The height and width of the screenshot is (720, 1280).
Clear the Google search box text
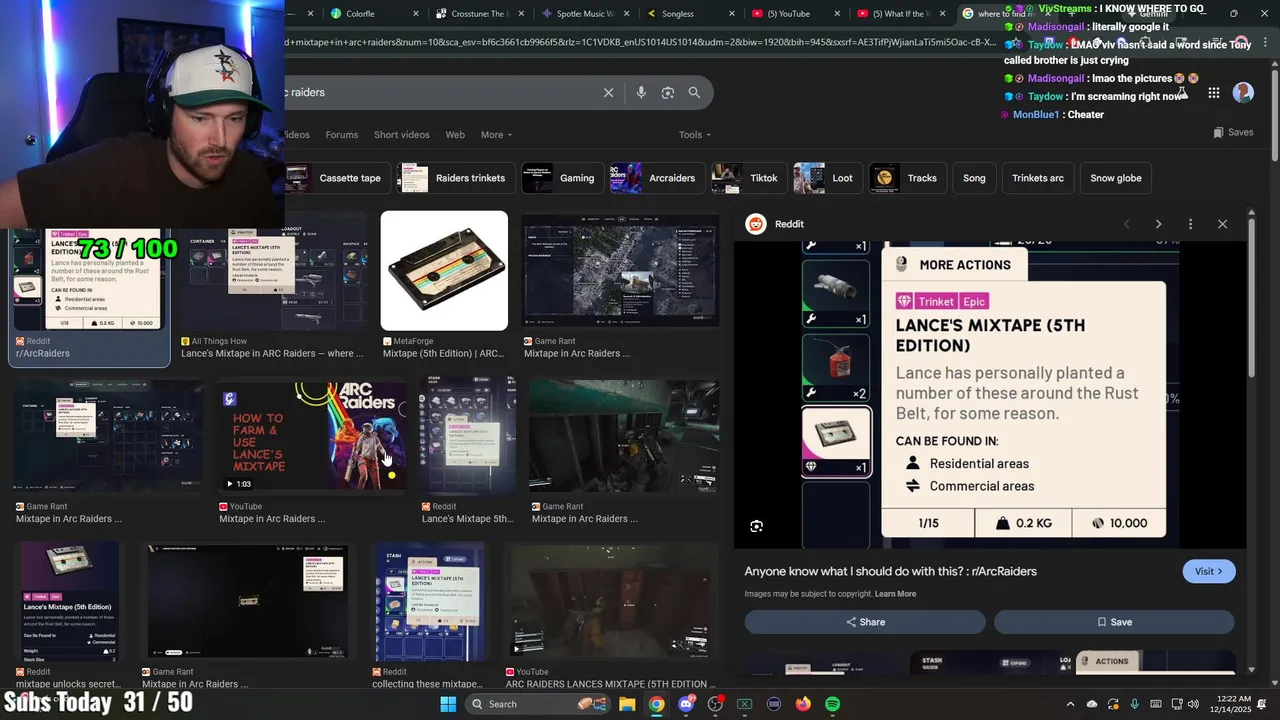(x=608, y=92)
